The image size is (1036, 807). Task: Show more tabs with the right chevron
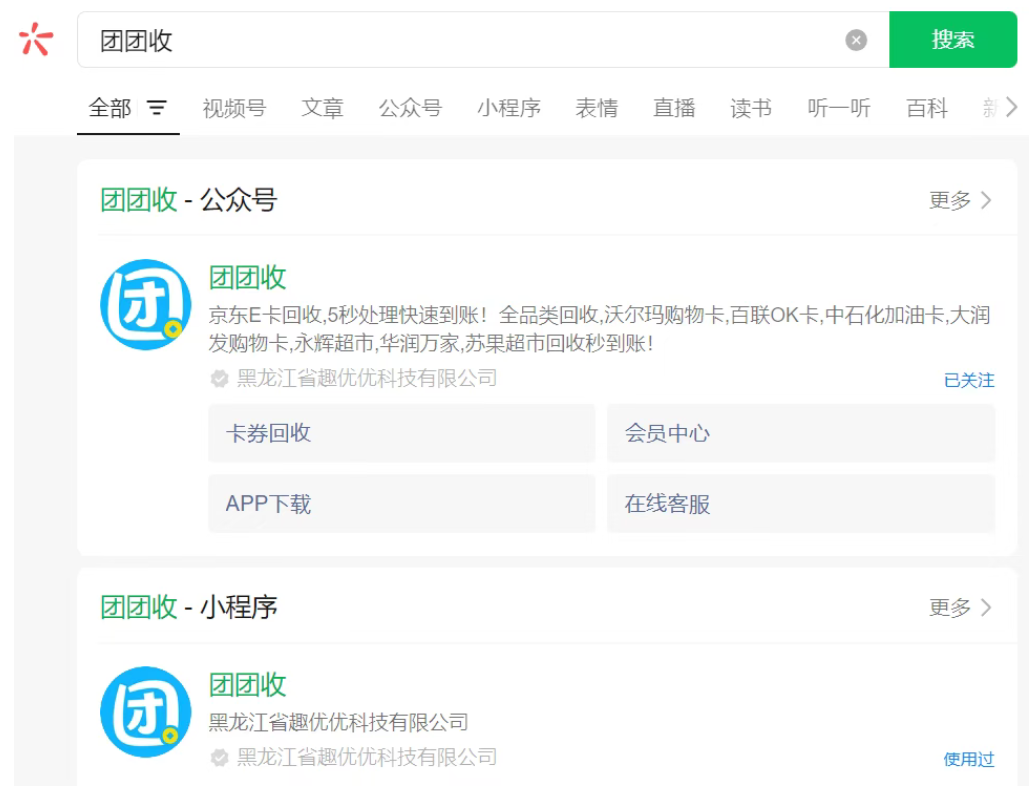pyautogui.click(x=1011, y=107)
